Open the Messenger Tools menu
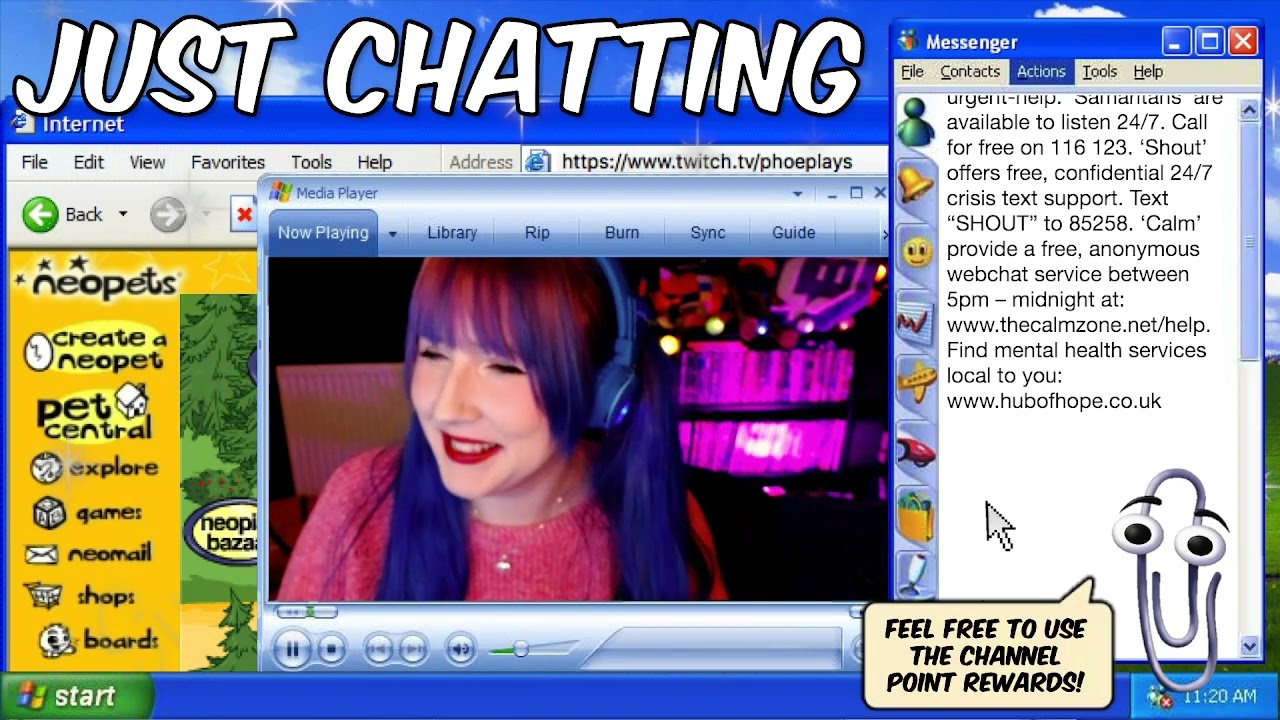 click(x=1099, y=72)
